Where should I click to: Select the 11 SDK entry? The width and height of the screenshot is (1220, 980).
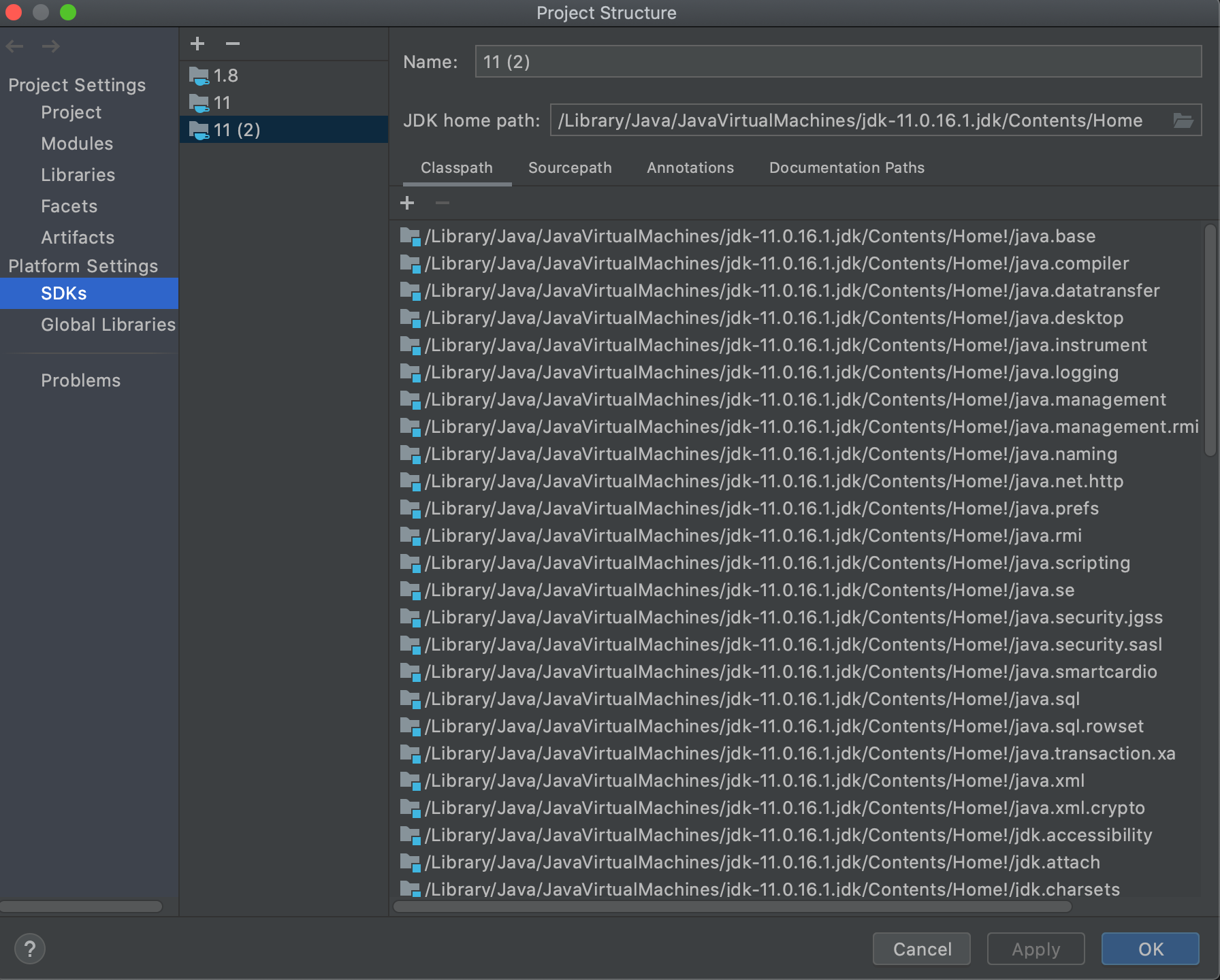pos(284,103)
